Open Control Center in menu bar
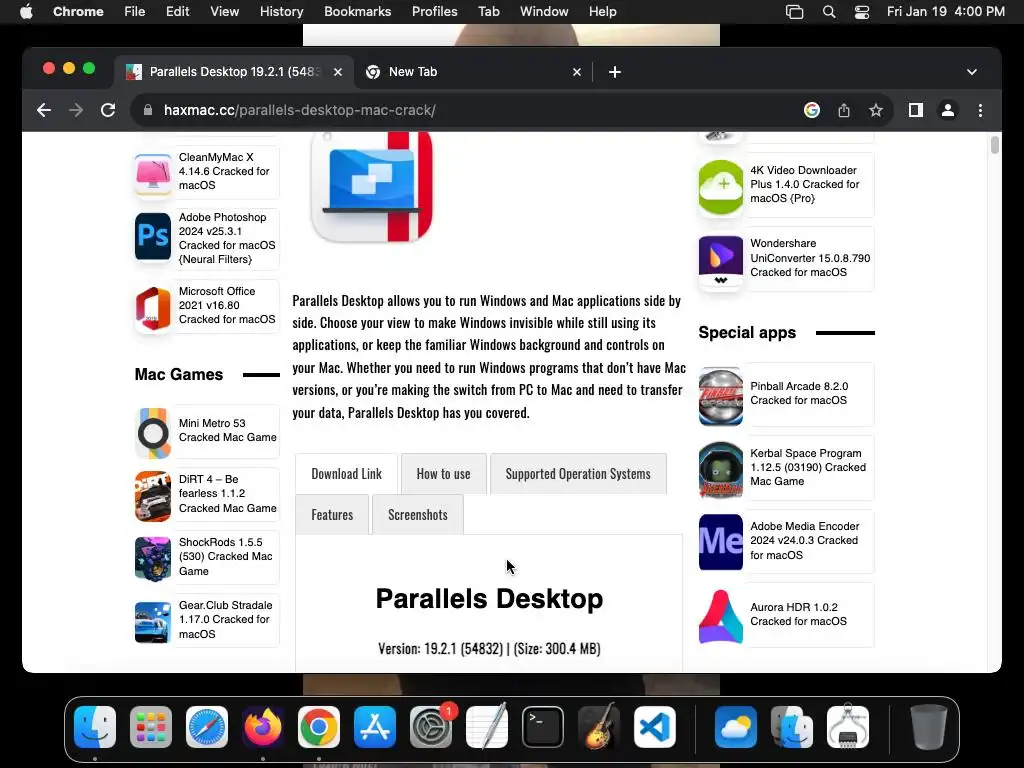 [x=861, y=12]
